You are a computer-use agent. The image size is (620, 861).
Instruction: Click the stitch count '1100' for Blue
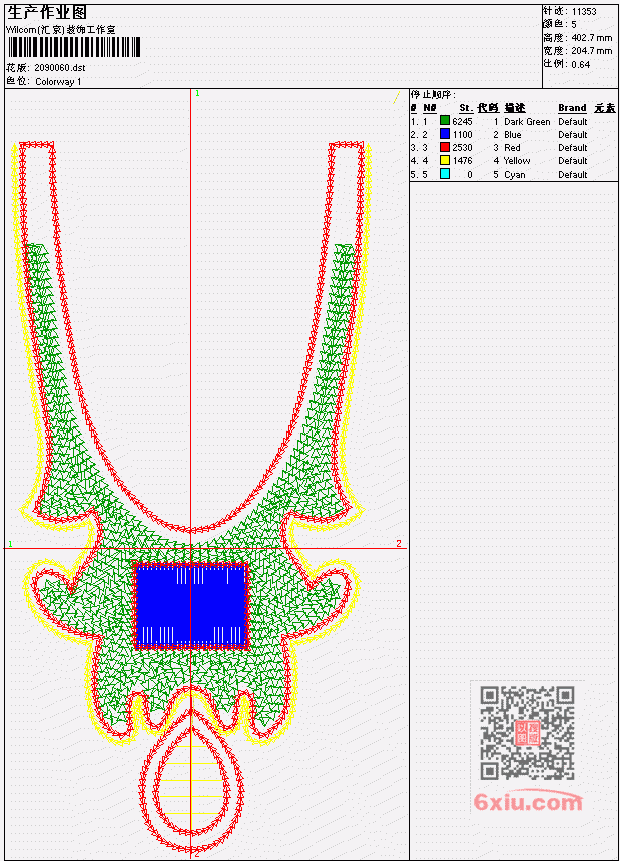pos(462,135)
